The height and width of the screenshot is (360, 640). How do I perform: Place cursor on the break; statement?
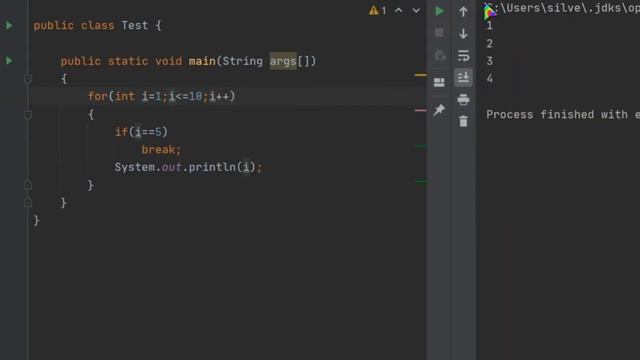tap(161, 149)
